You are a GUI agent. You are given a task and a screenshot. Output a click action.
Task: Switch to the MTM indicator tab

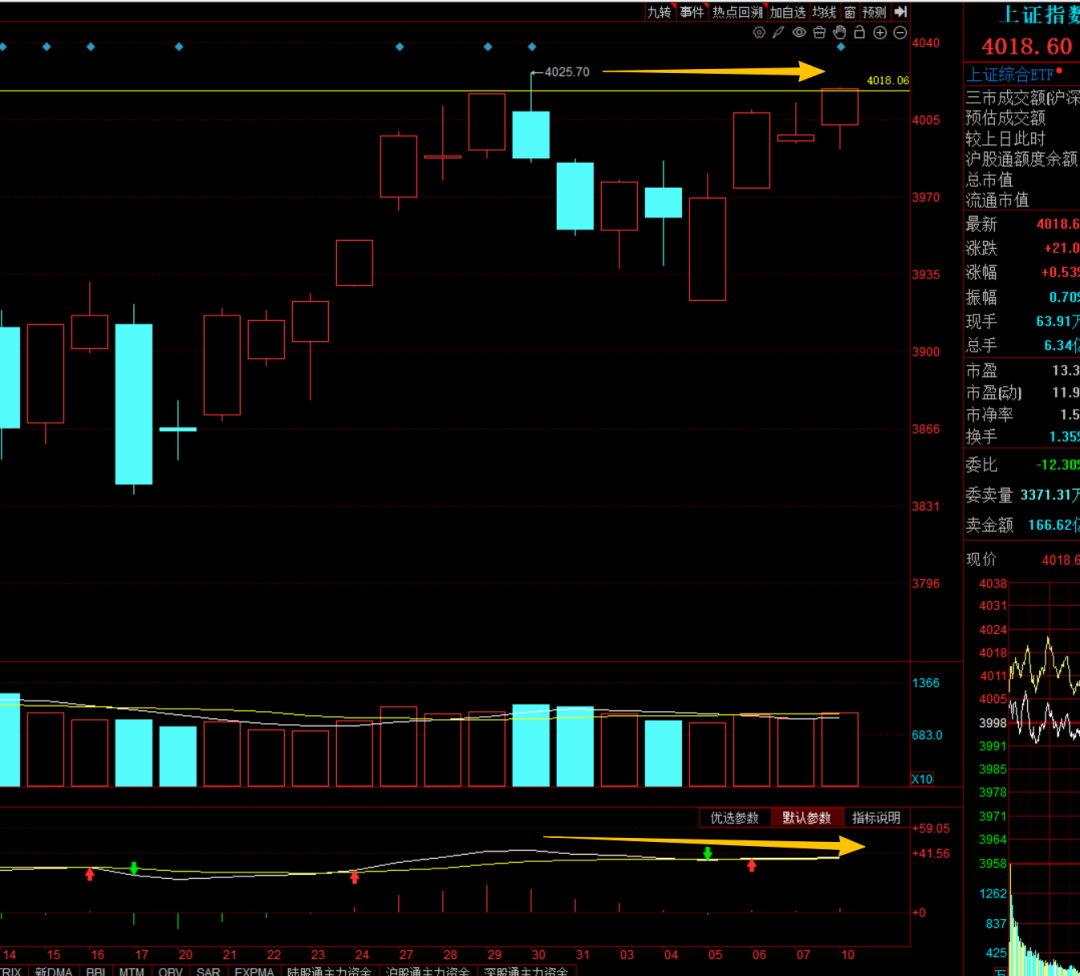[x=131, y=970]
